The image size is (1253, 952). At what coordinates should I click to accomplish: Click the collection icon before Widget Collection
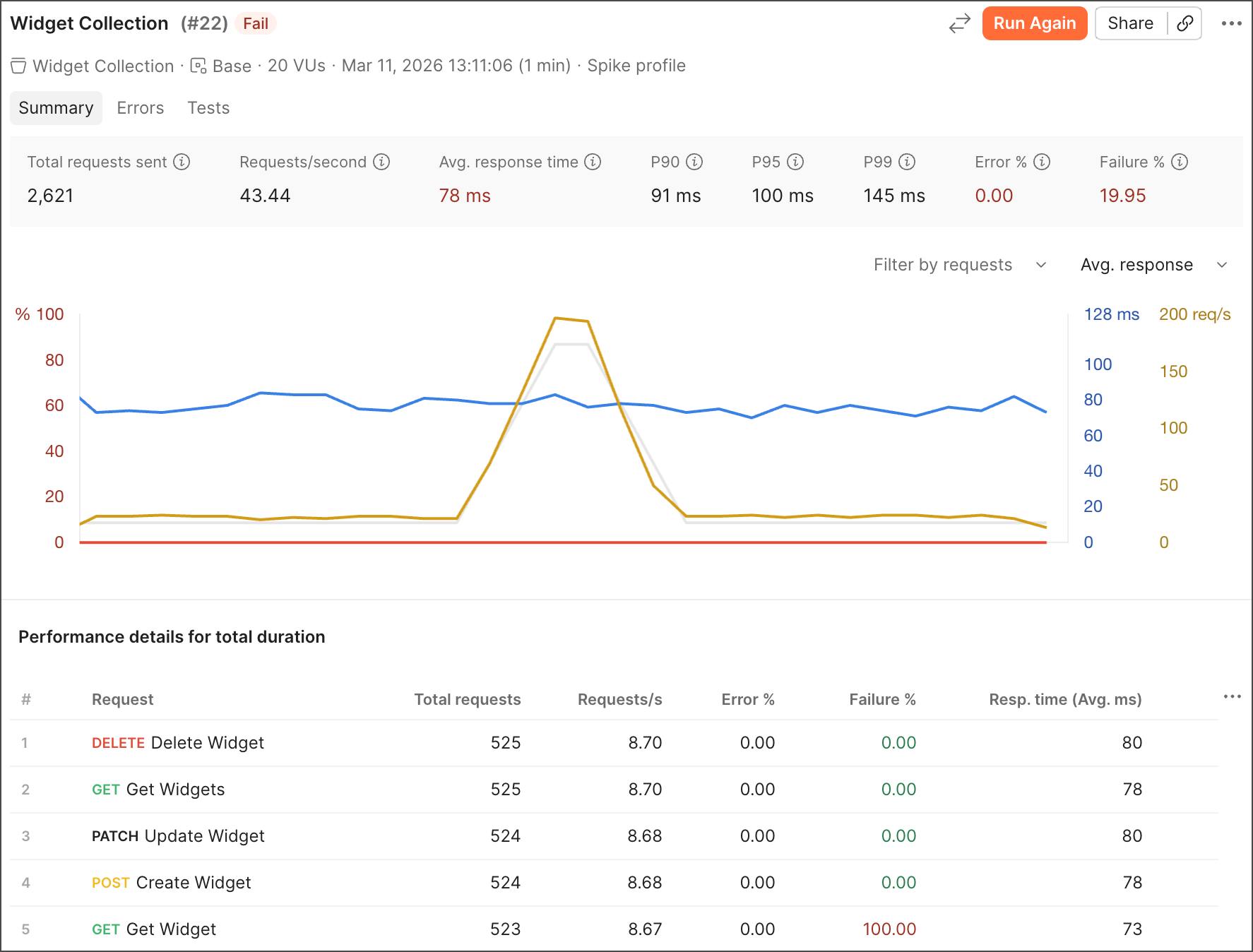(x=18, y=66)
